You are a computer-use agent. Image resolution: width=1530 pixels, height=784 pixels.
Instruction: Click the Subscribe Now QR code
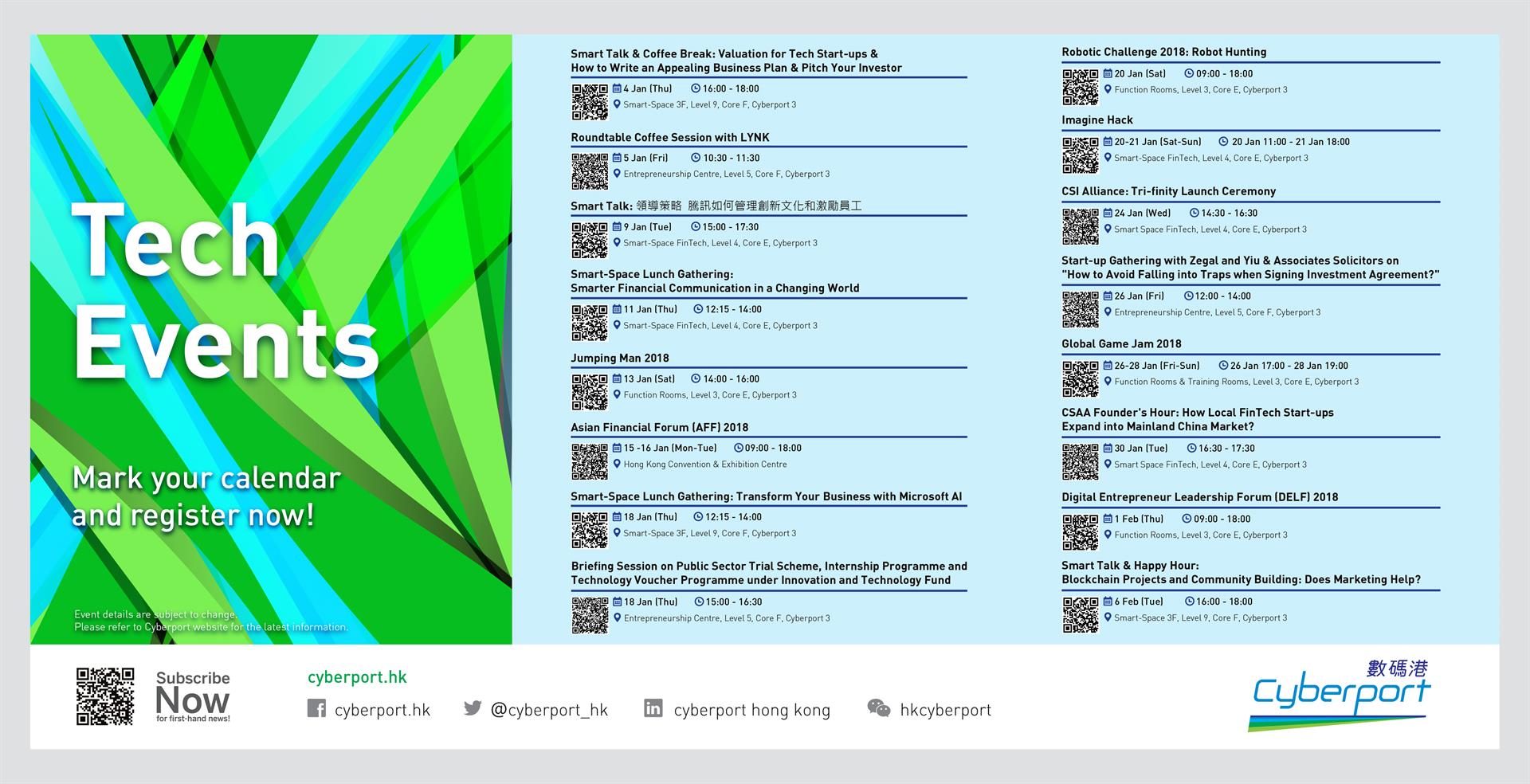click(105, 696)
